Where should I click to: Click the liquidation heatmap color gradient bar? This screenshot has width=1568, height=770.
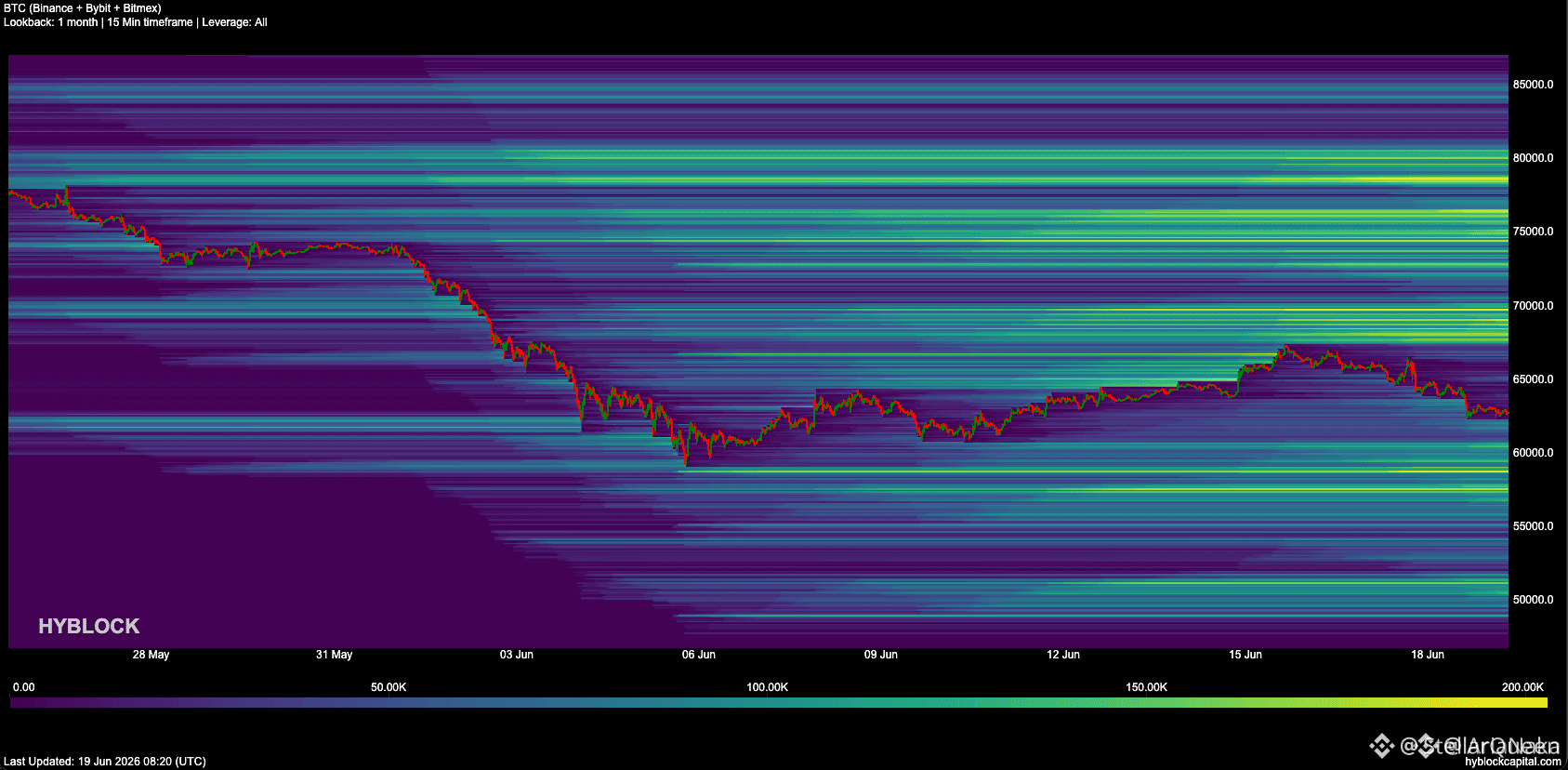point(779,703)
